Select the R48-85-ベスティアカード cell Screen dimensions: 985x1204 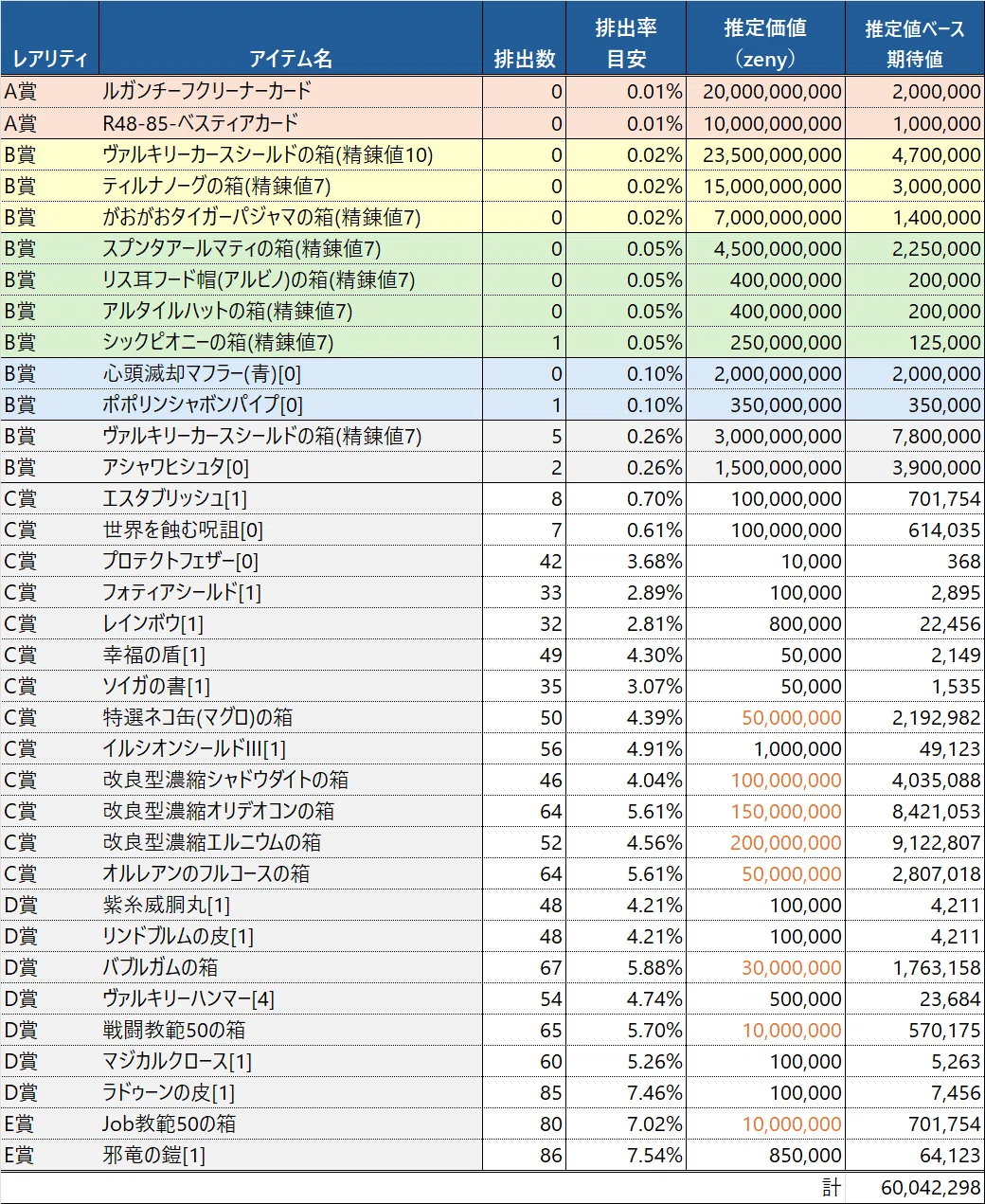coord(291,123)
